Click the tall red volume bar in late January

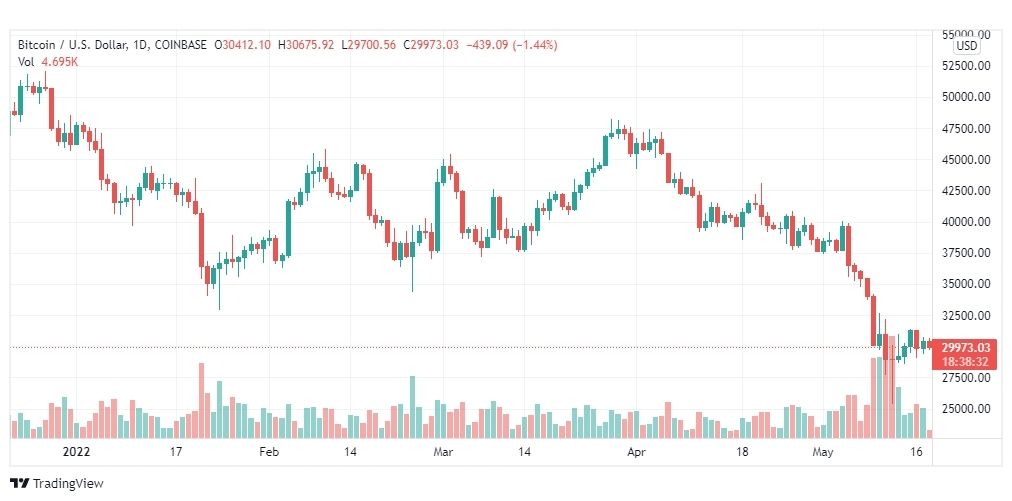tap(201, 401)
